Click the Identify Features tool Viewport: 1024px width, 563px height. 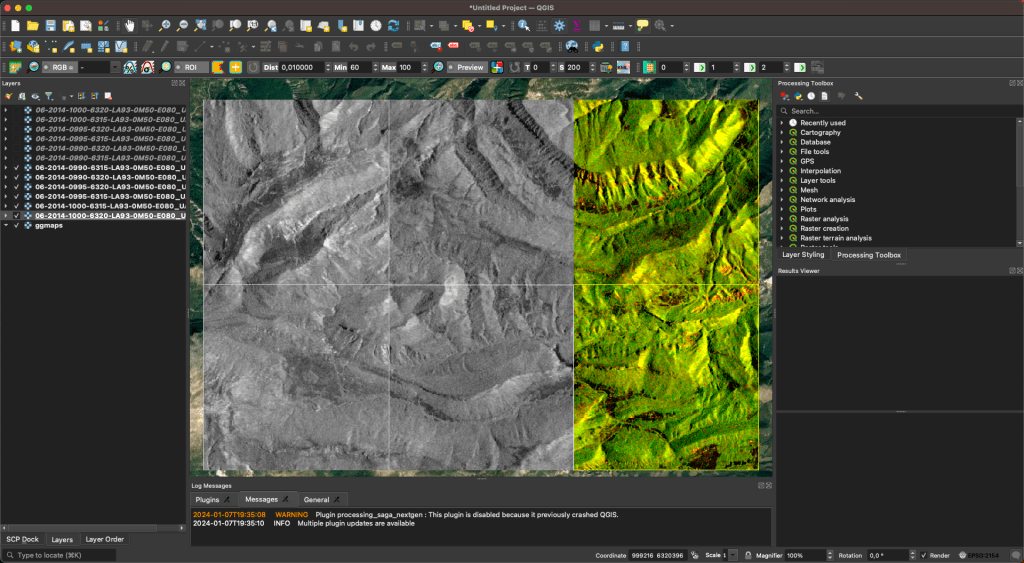click(x=523, y=25)
